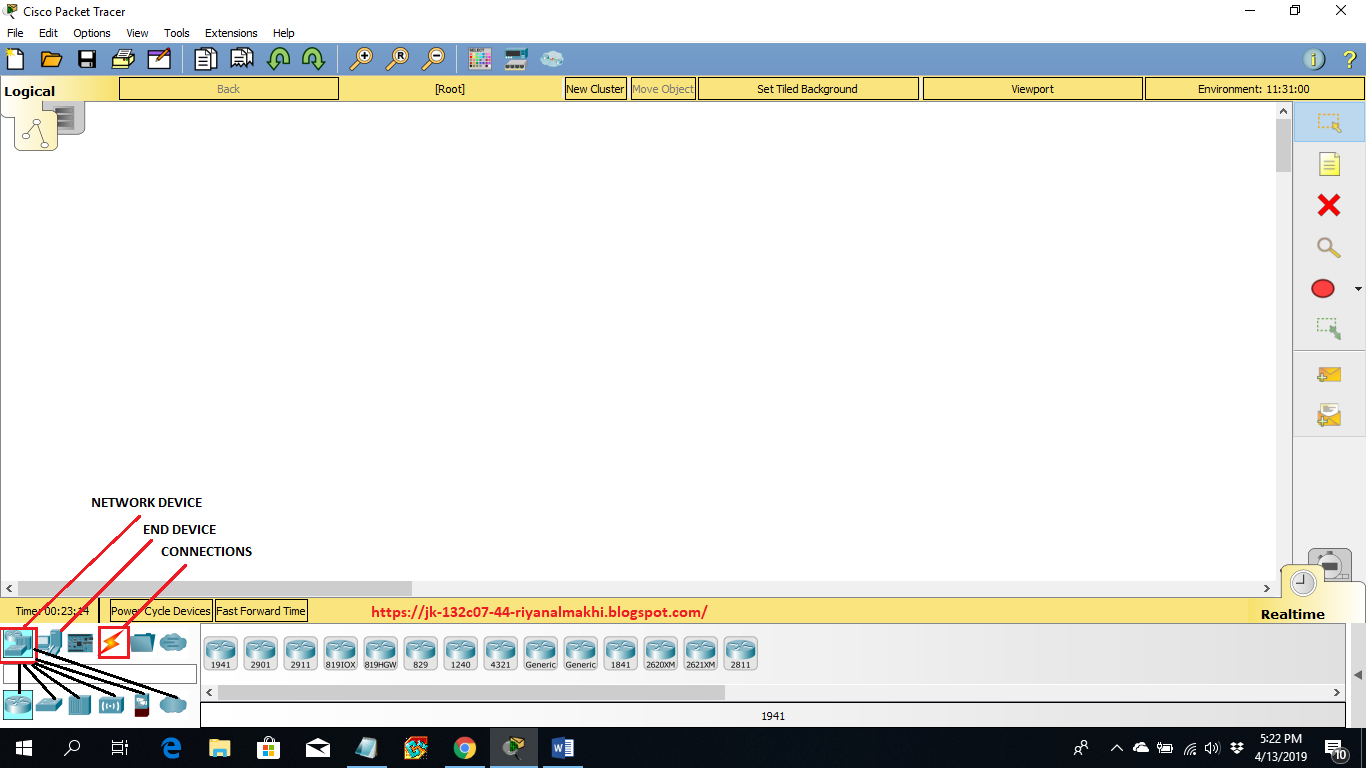
Task: Open the custom devices dialog icon
Action: 516,58
